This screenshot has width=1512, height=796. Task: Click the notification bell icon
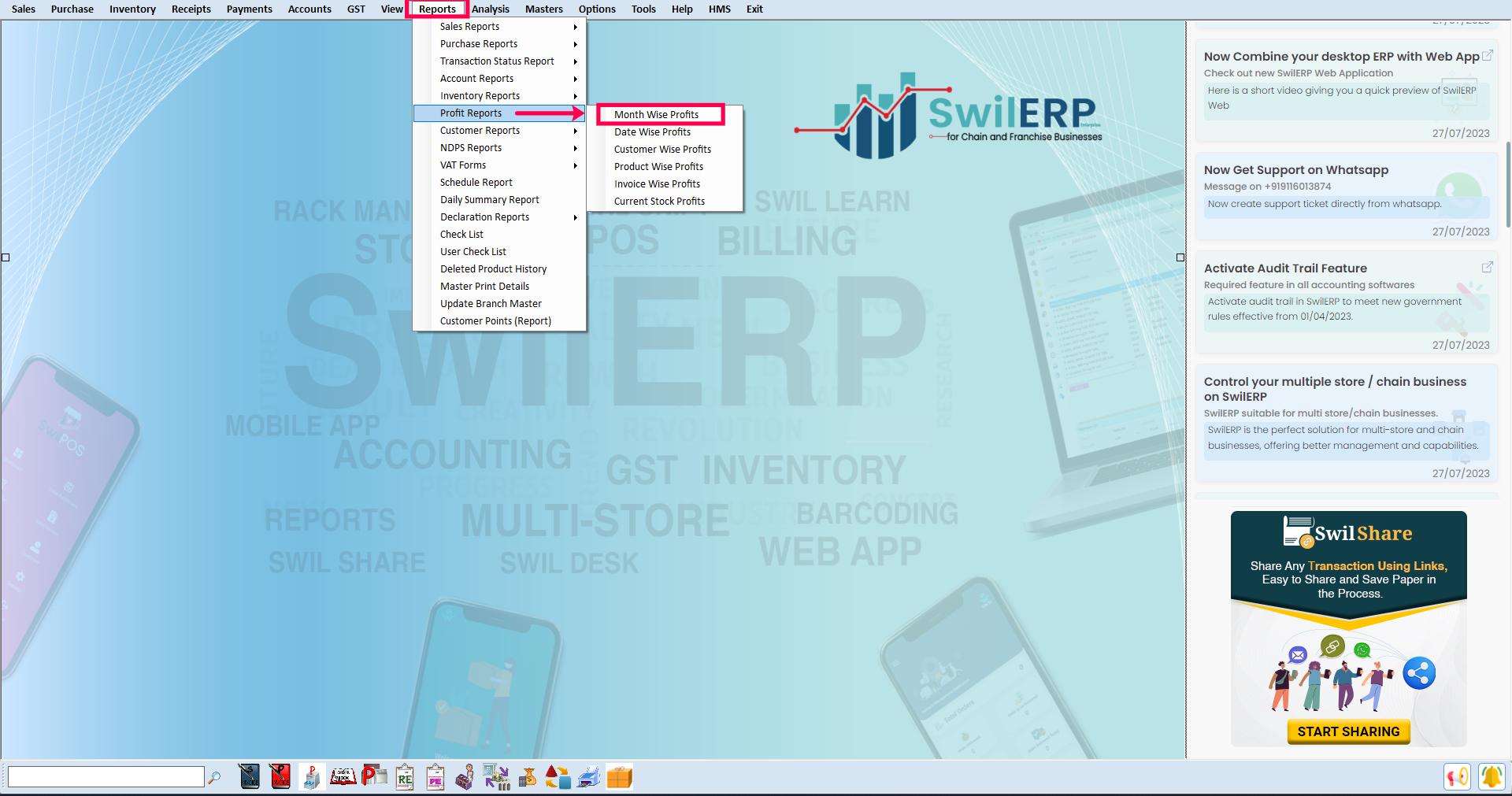pos(1491,776)
